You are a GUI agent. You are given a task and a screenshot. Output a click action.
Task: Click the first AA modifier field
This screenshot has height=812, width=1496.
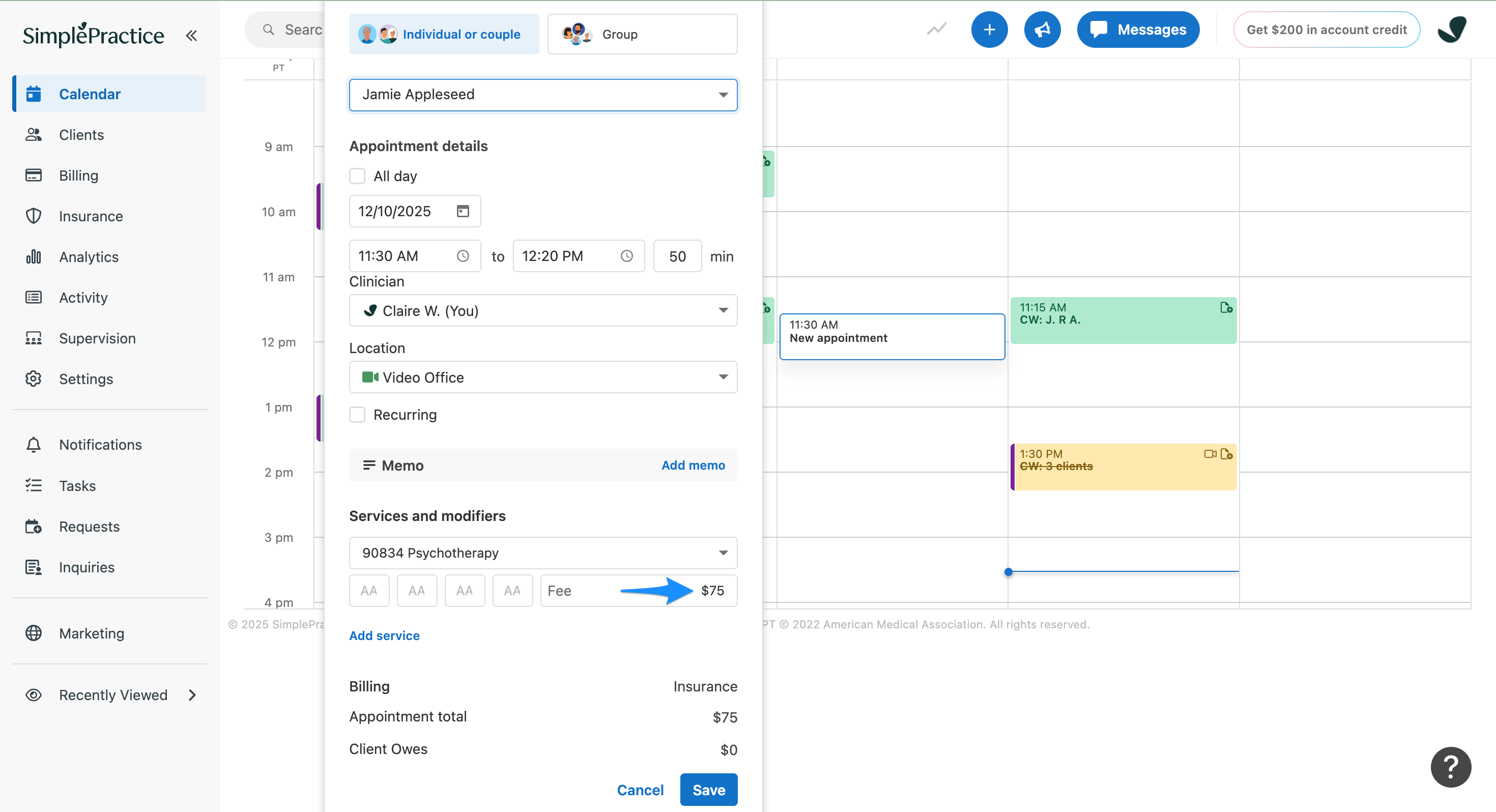pyautogui.click(x=369, y=591)
